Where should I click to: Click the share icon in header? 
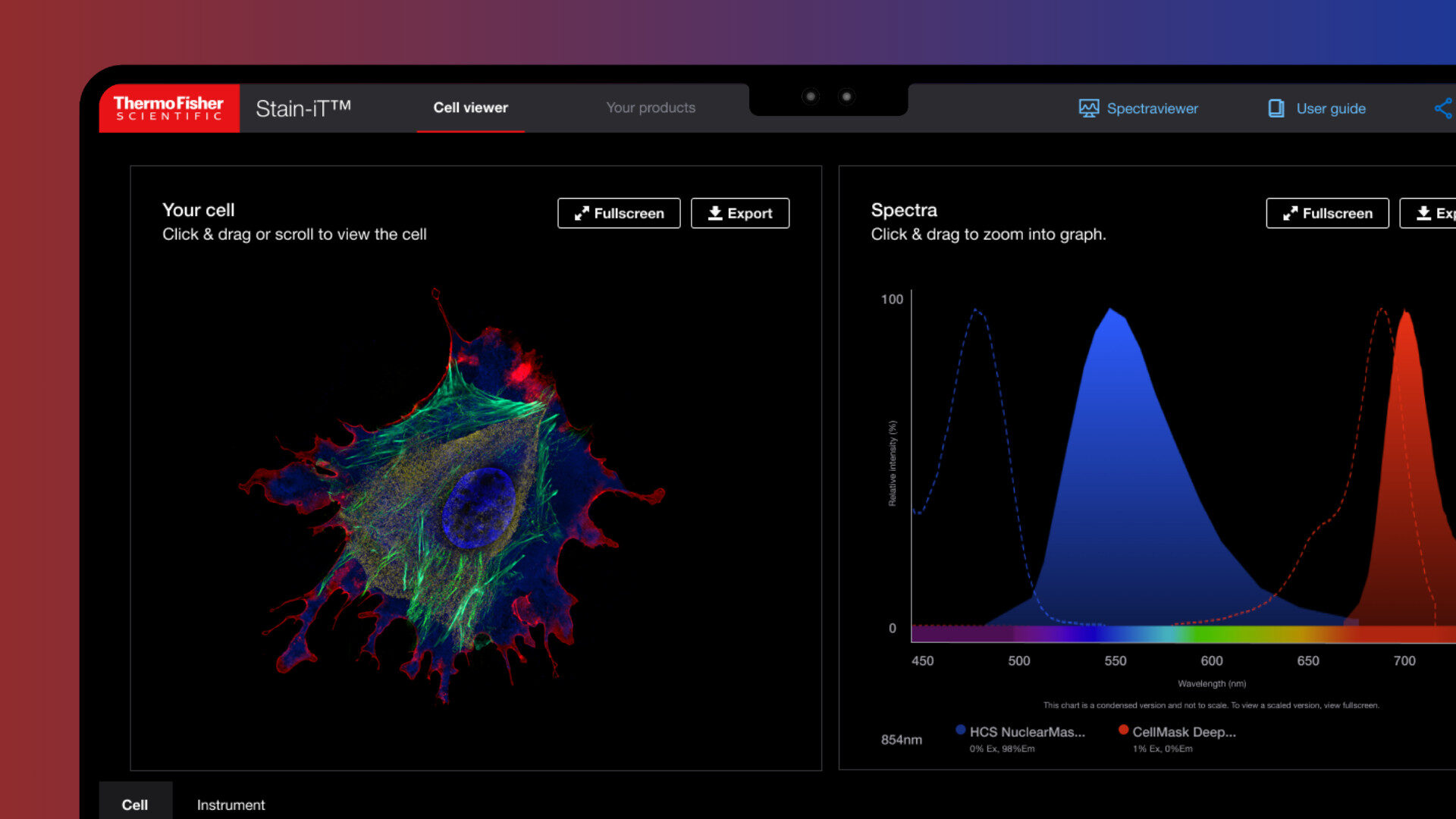pos(1443,108)
